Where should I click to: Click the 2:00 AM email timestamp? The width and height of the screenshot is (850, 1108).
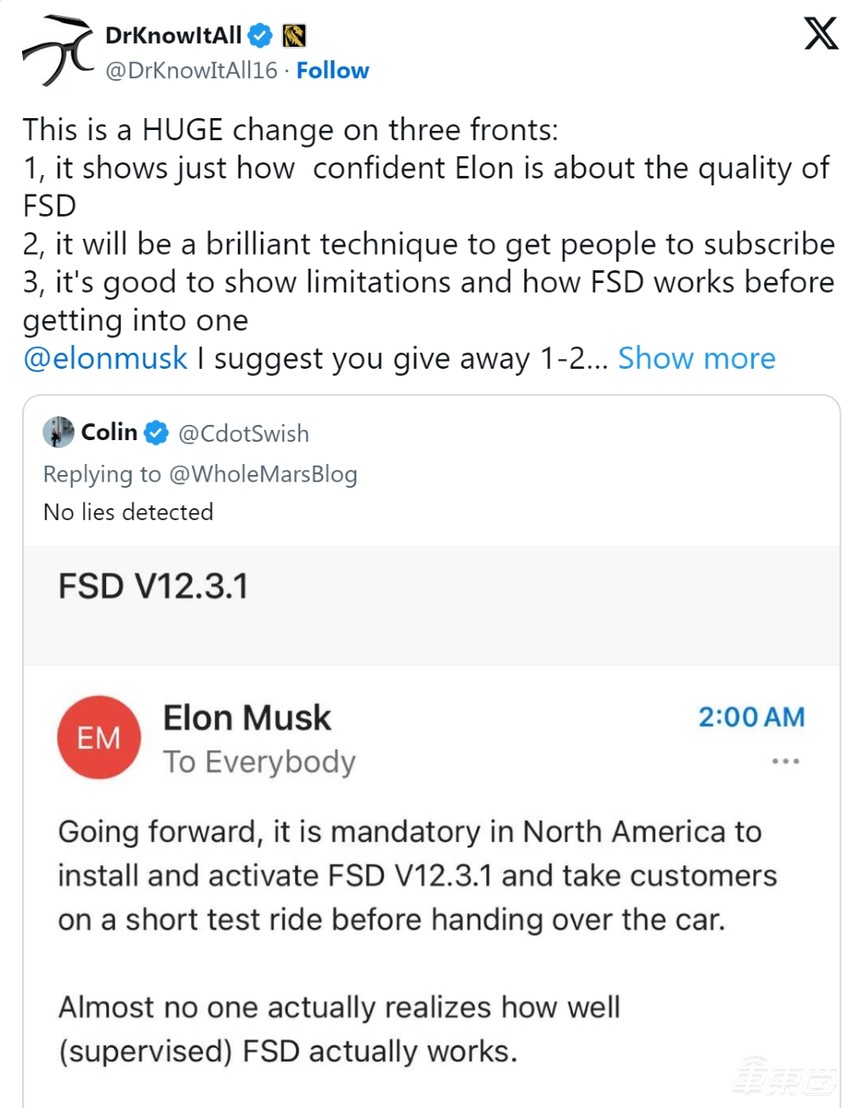[x=751, y=717]
